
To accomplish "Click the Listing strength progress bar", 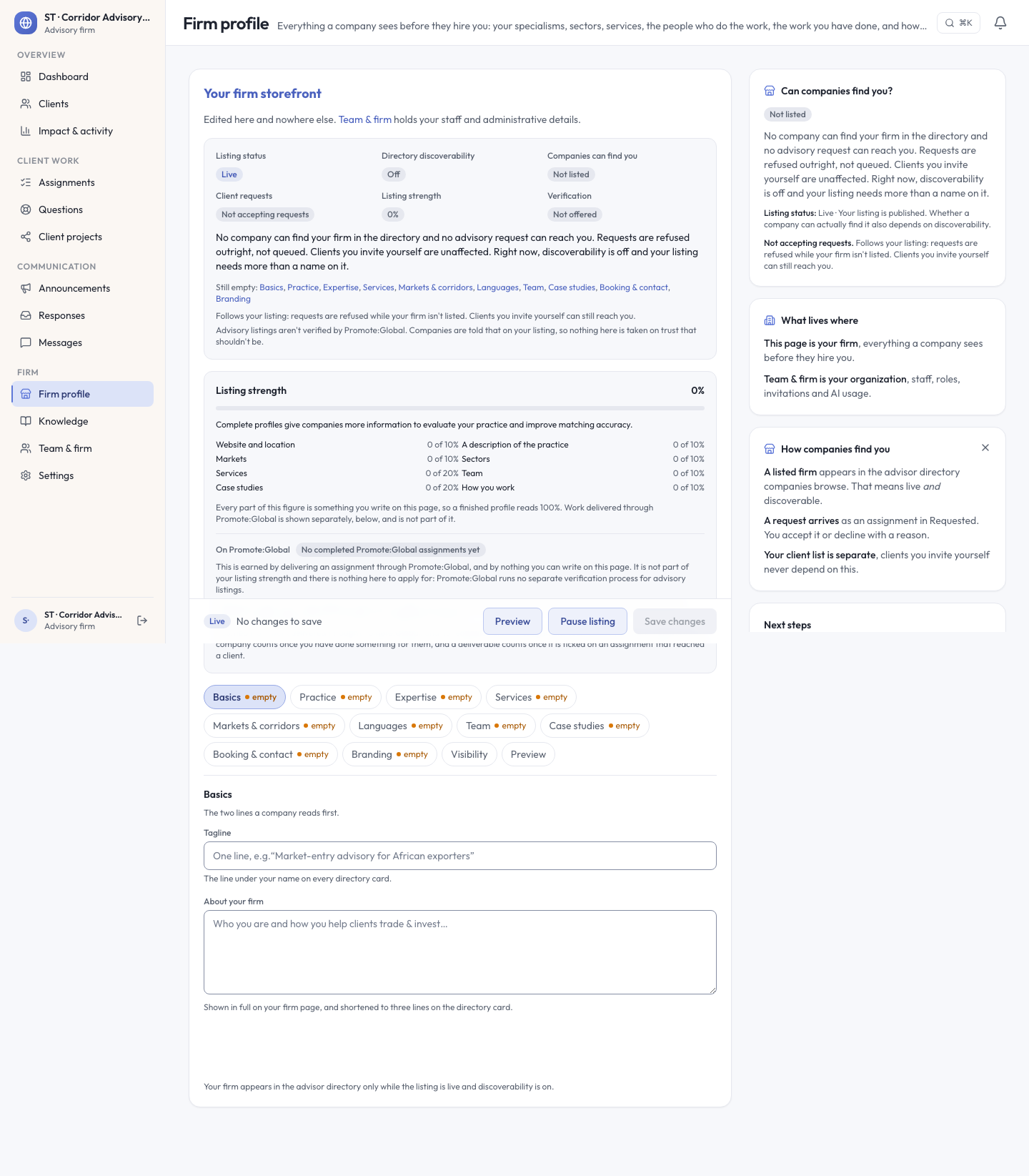I will [460, 408].
